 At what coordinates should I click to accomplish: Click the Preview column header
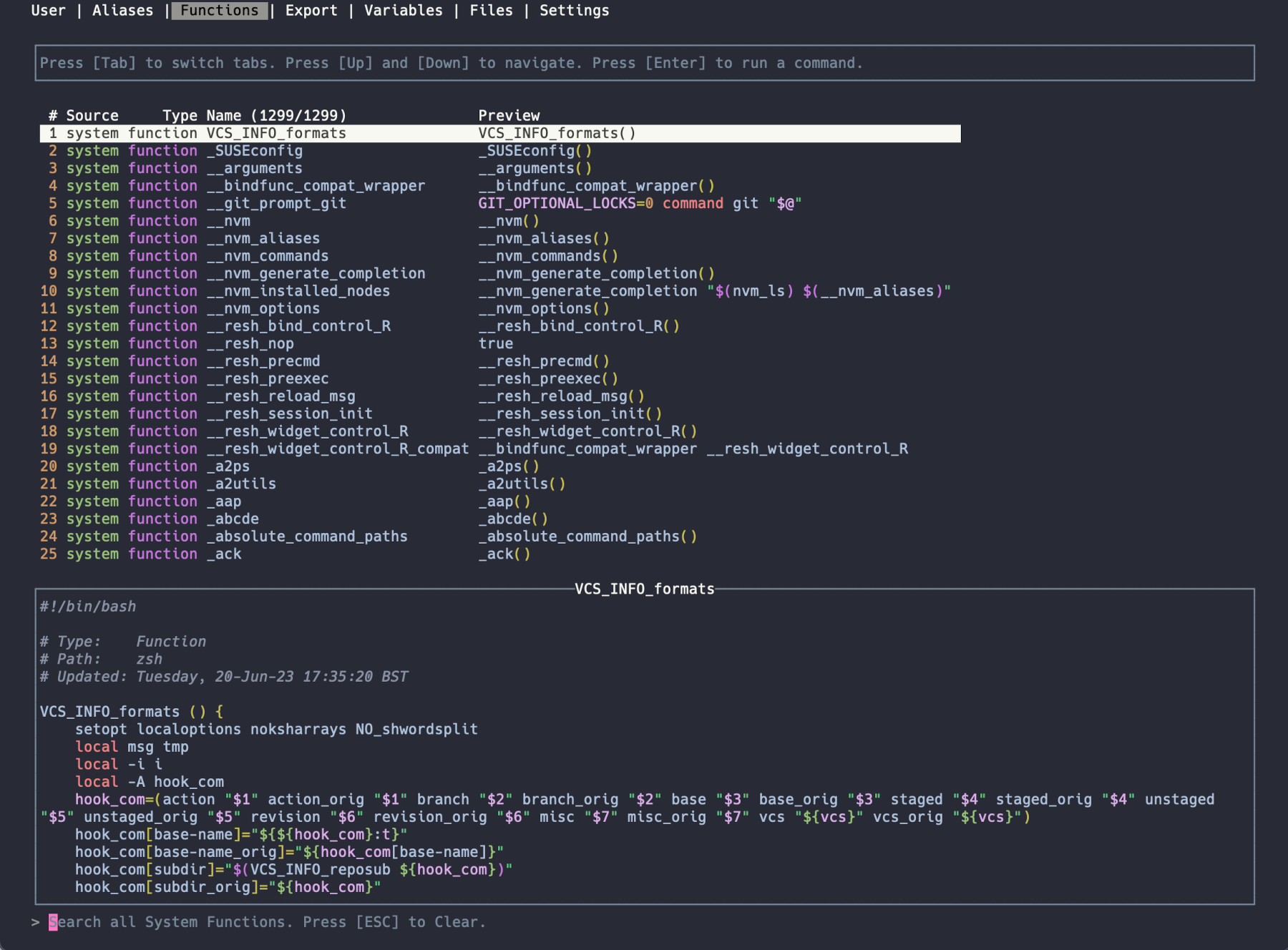tap(509, 116)
